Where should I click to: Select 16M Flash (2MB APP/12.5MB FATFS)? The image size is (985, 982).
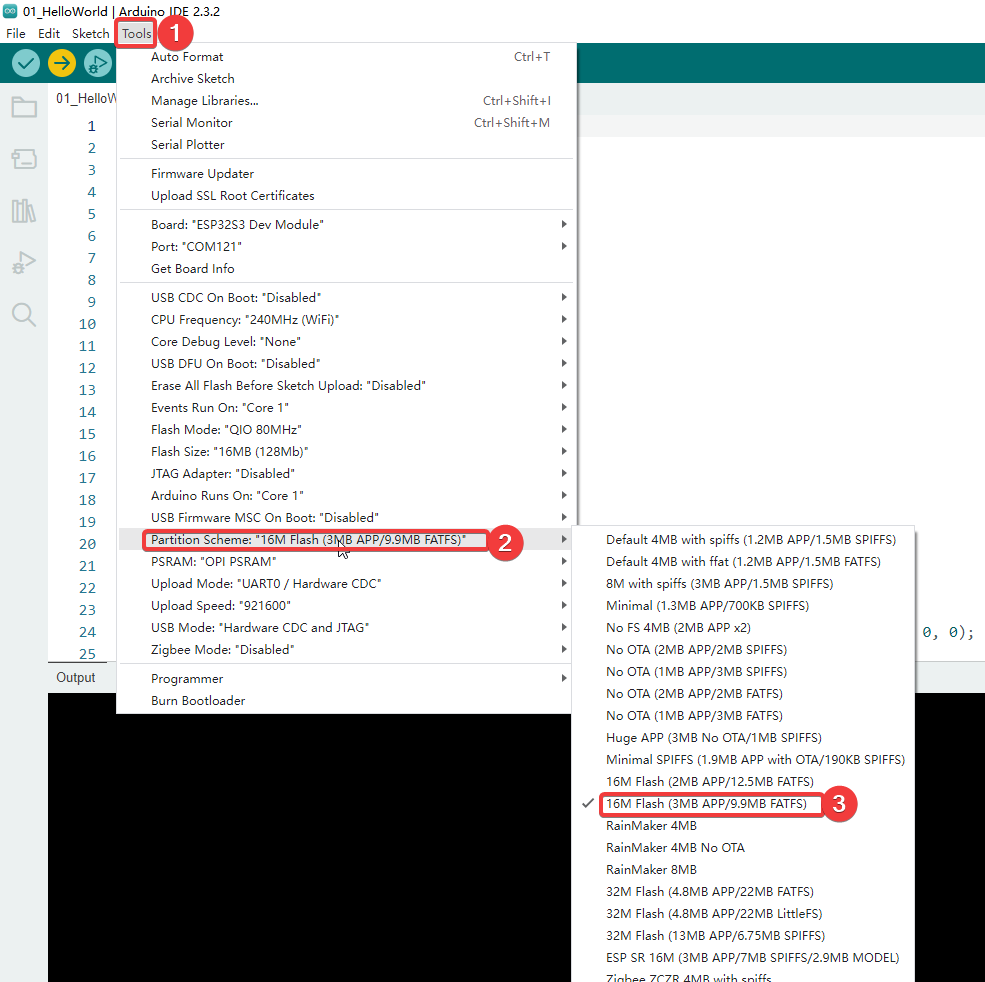[x=743, y=781]
